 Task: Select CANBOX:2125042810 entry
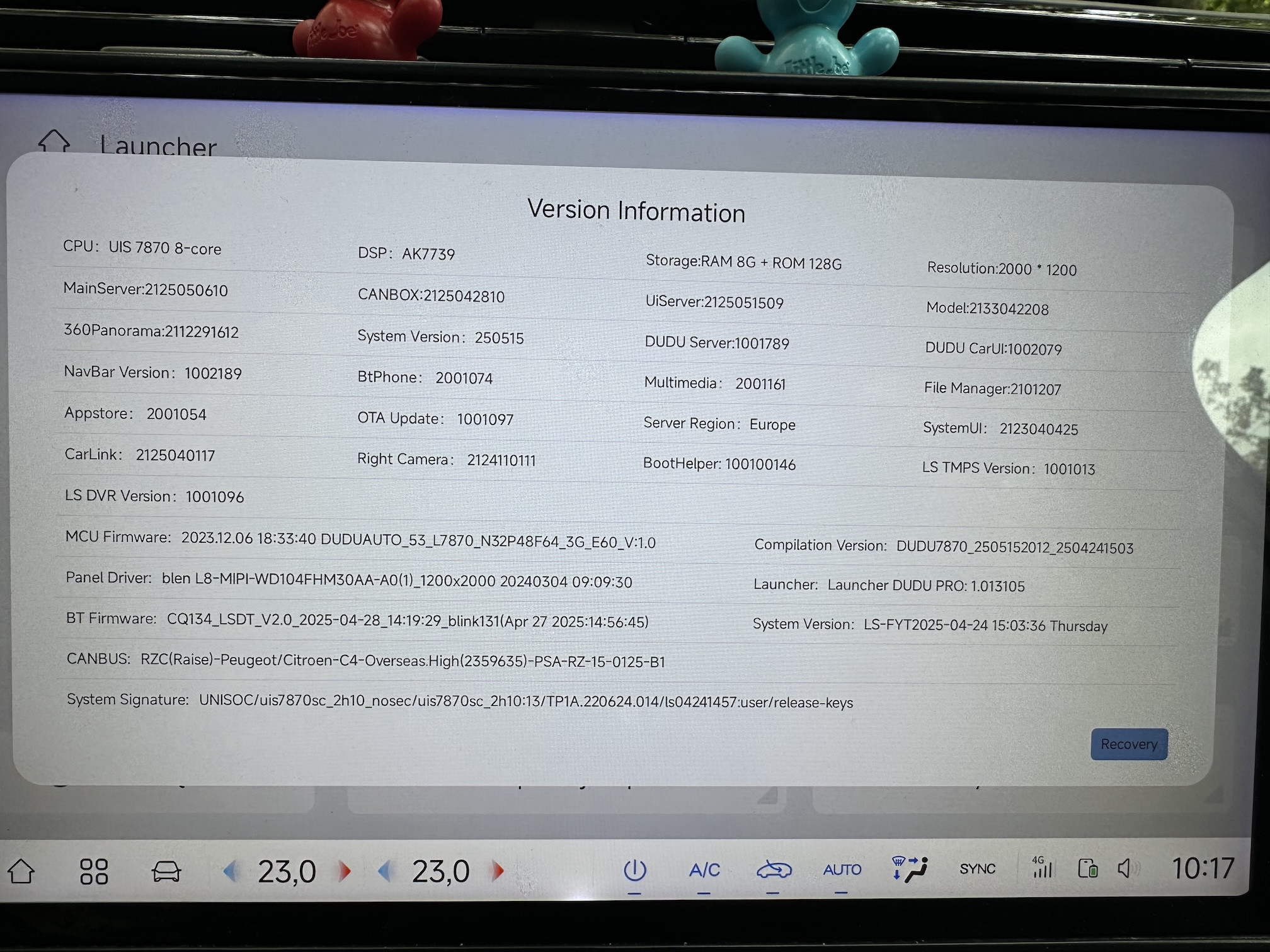431,295
